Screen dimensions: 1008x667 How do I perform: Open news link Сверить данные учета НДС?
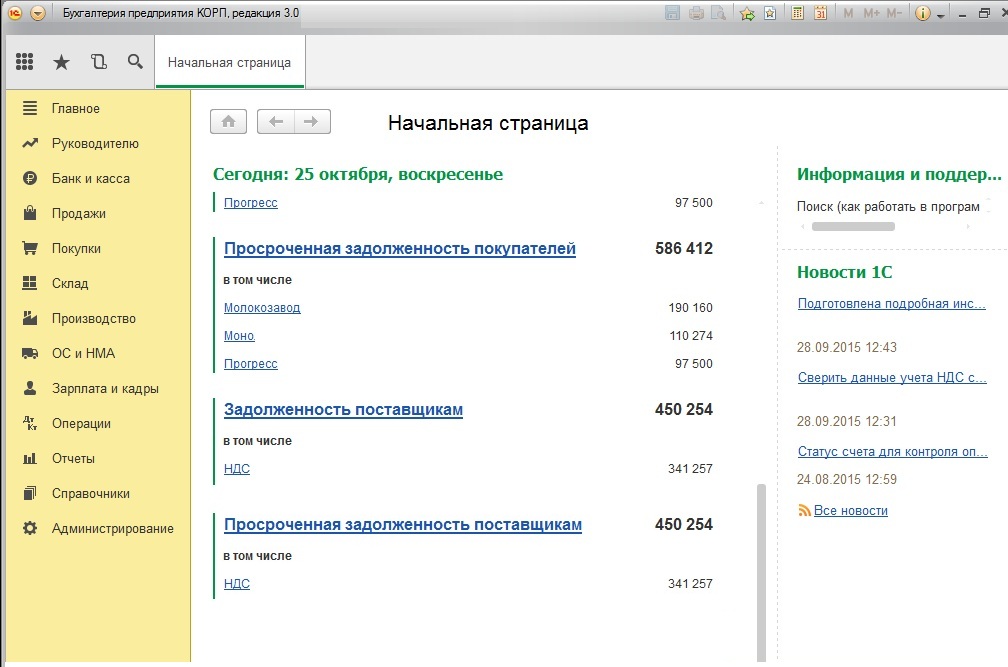point(892,377)
